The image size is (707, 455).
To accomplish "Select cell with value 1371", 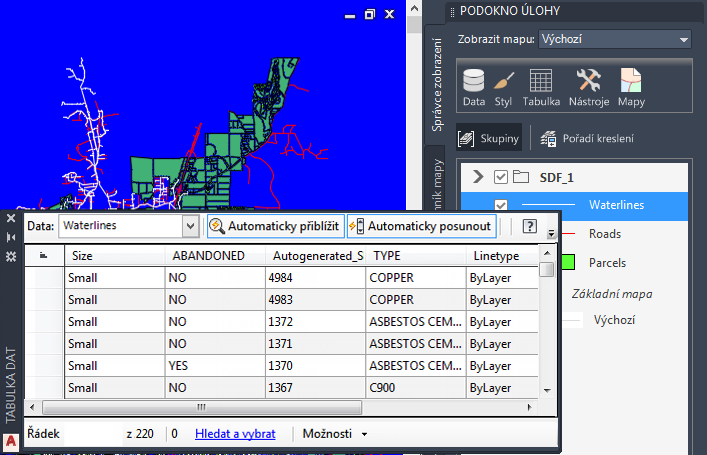I will click(315, 344).
